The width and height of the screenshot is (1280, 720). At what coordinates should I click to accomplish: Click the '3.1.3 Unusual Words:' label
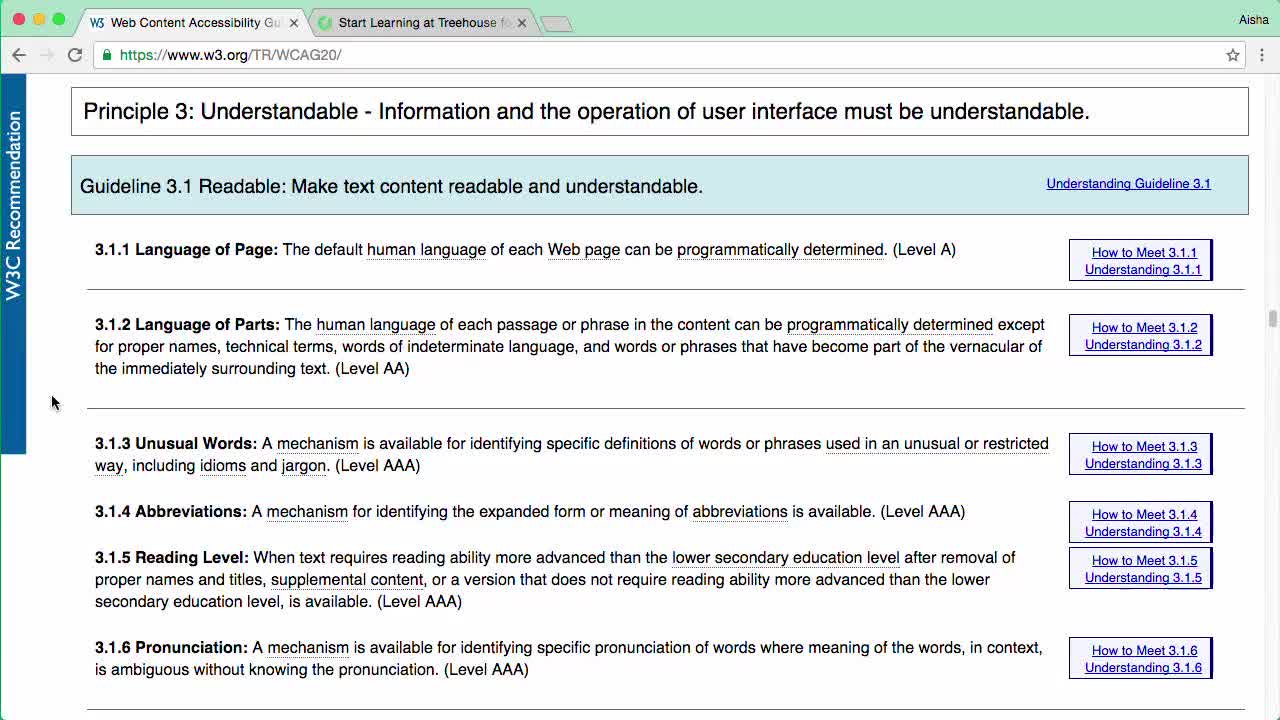click(x=176, y=444)
